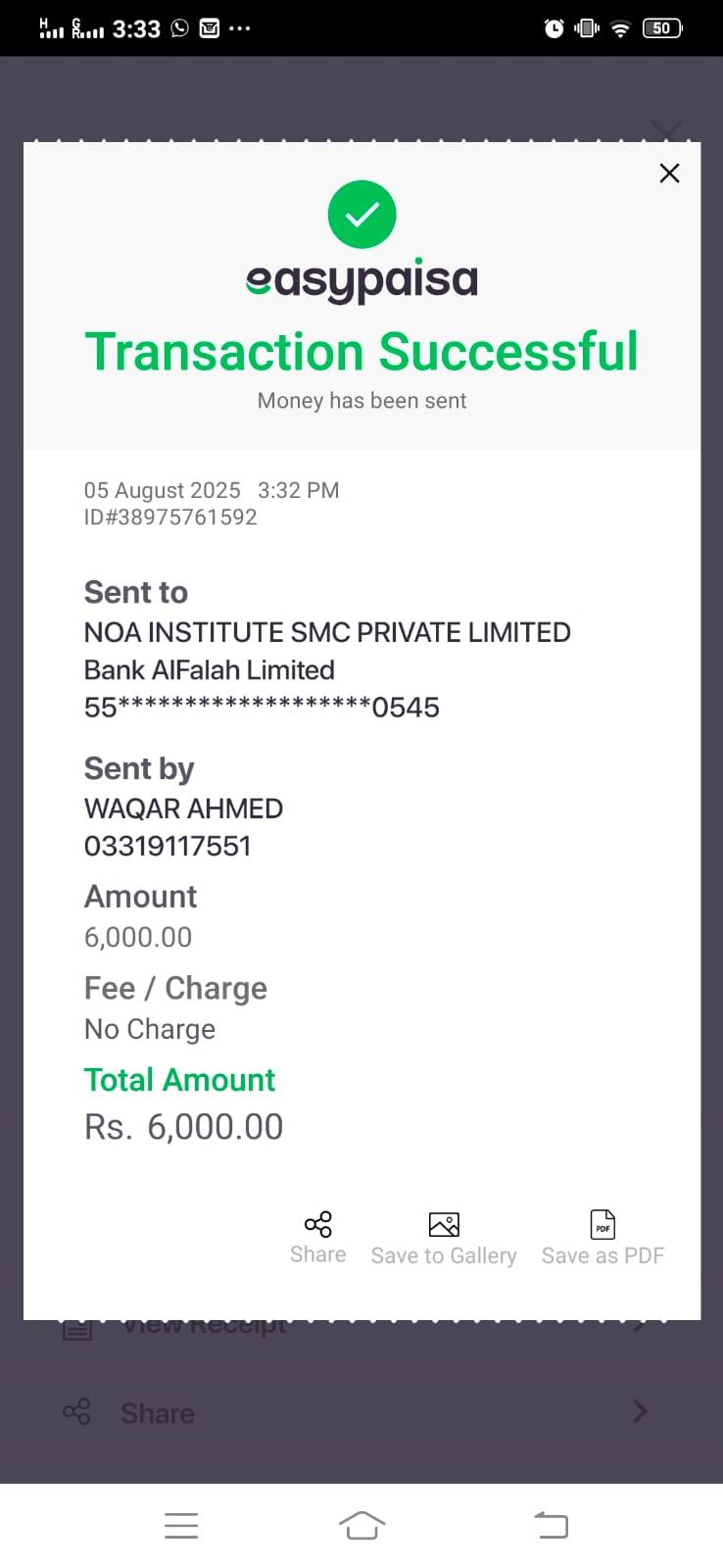
Task: Tap the transaction ID number 38975761592
Action: tap(186, 517)
